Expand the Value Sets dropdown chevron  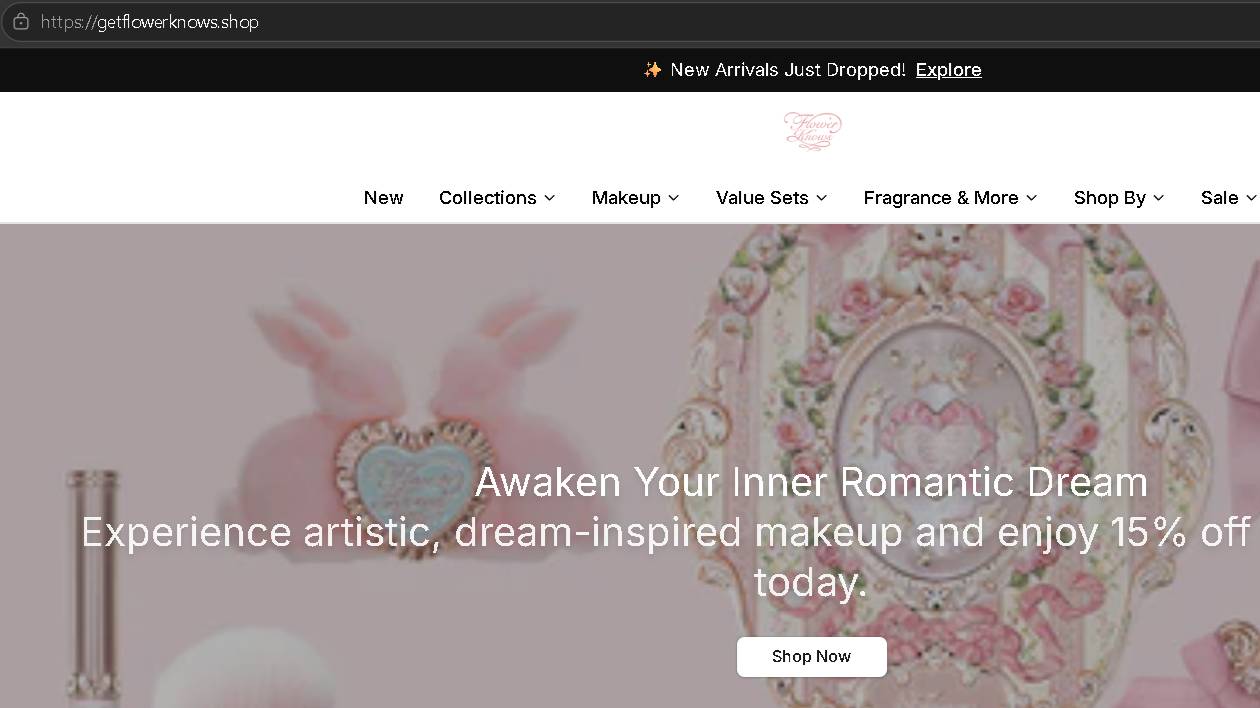tap(821, 198)
